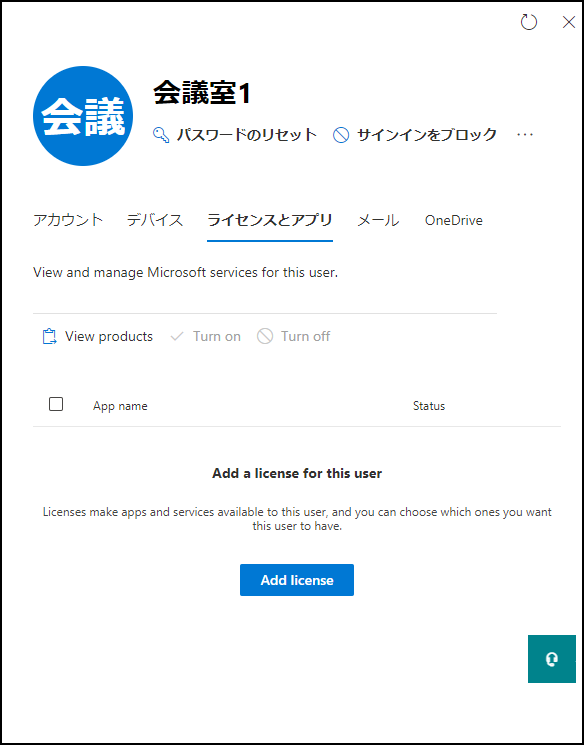
Task: Sort by App name column header
Action: point(120,406)
